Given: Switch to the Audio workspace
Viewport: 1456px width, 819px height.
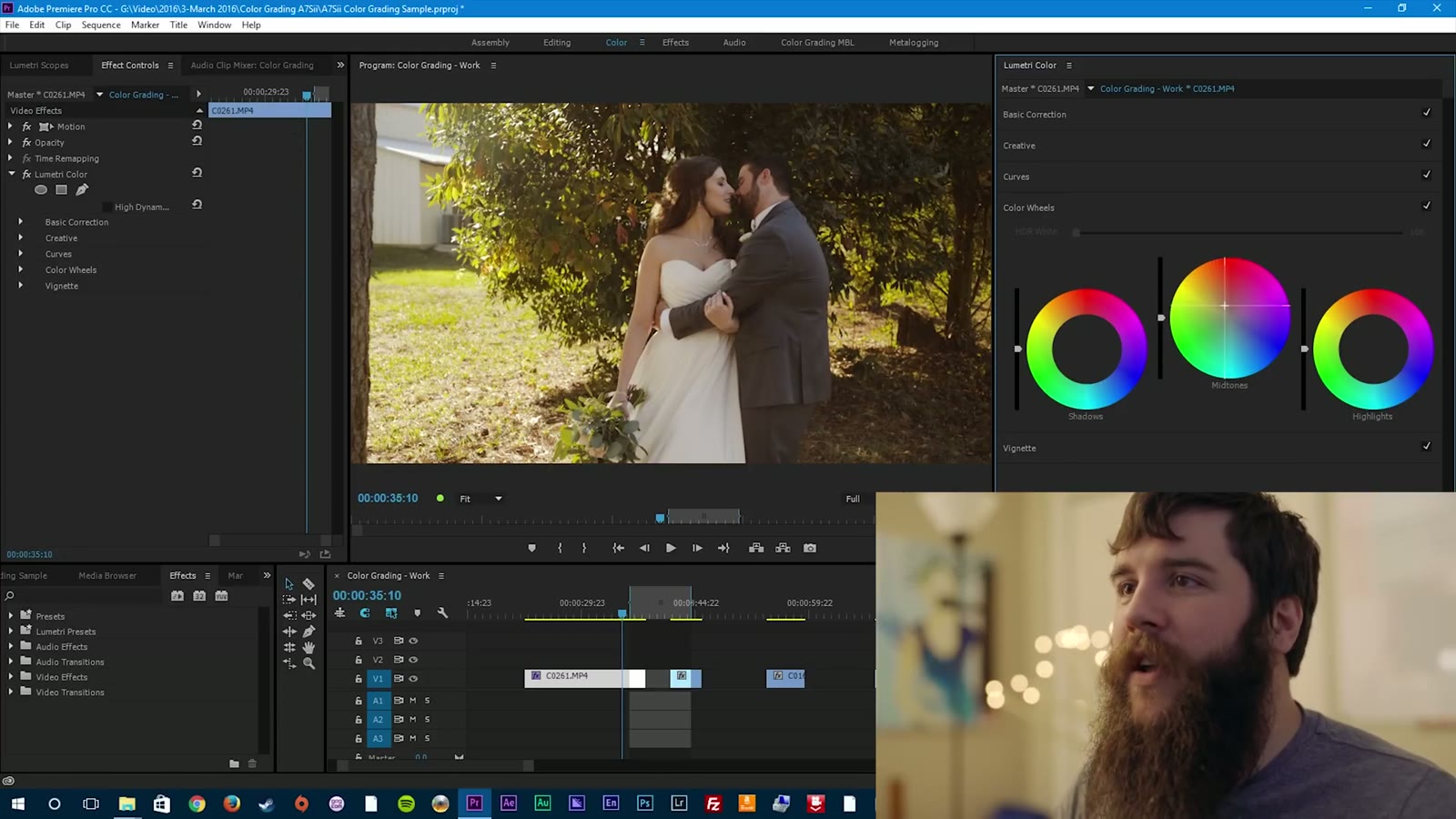Looking at the screenshot, I should (x=734, y=43).
